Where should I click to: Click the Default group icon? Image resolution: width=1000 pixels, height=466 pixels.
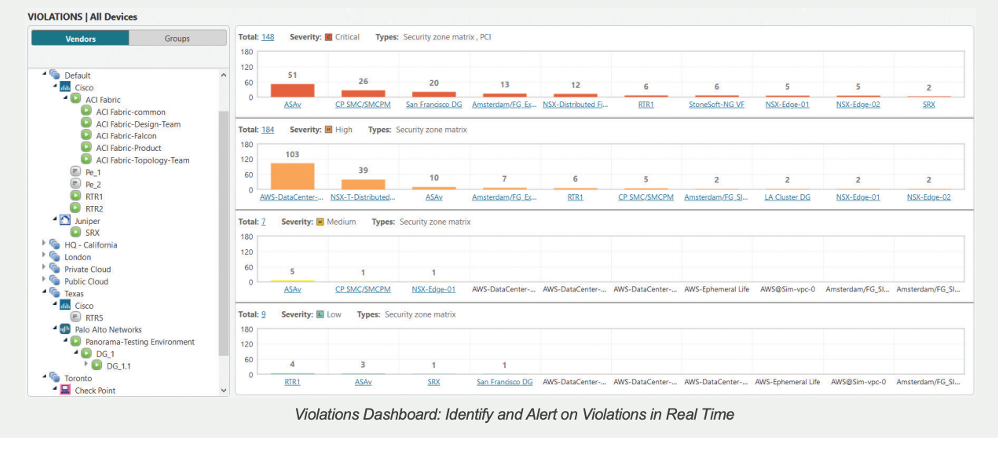[55, 75]
